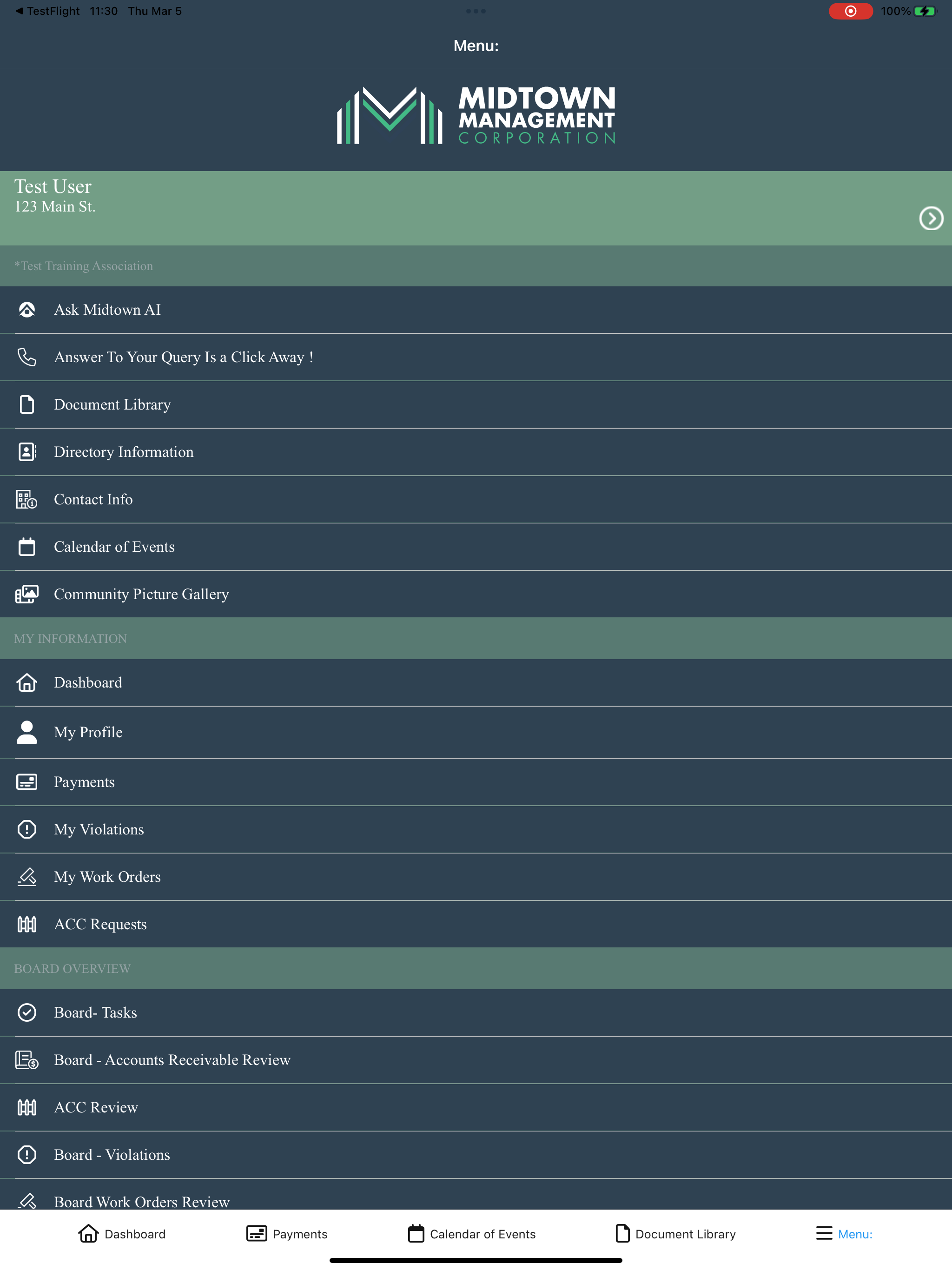Open Ask Midtown AI
This screenshot has width=952, height=1270.
click(476, 310)
